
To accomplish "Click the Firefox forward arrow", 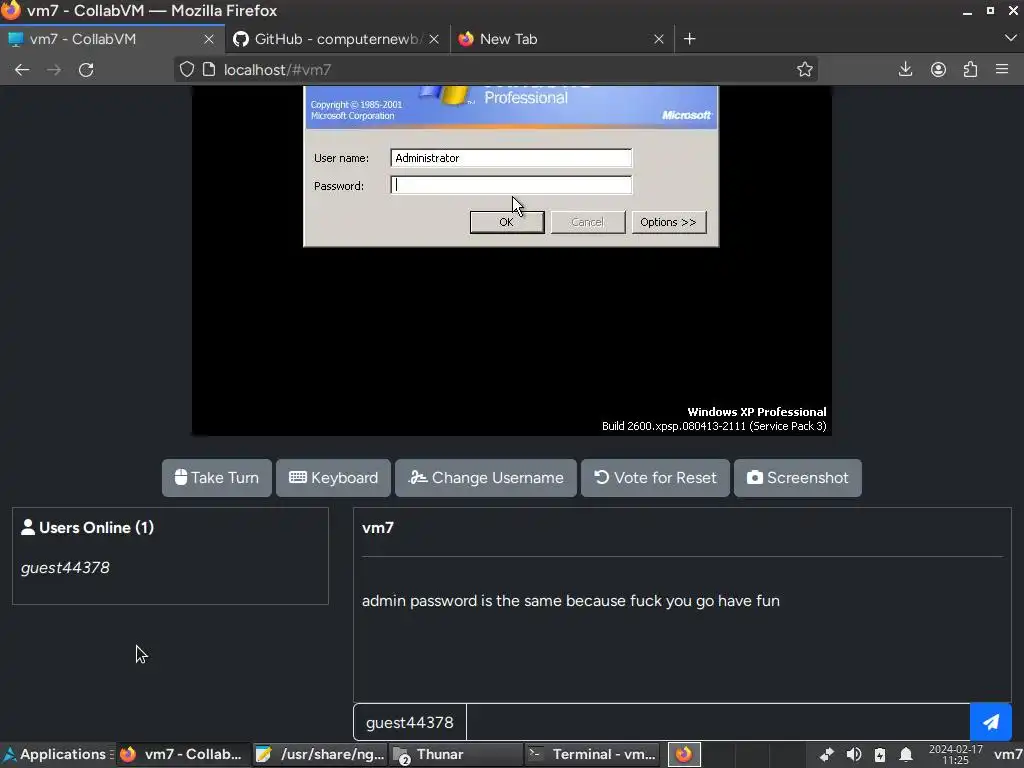I will 54,70.
